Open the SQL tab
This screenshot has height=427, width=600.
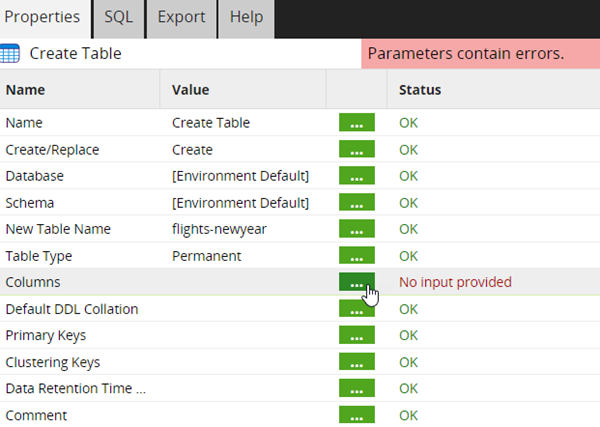click(119, 18)
